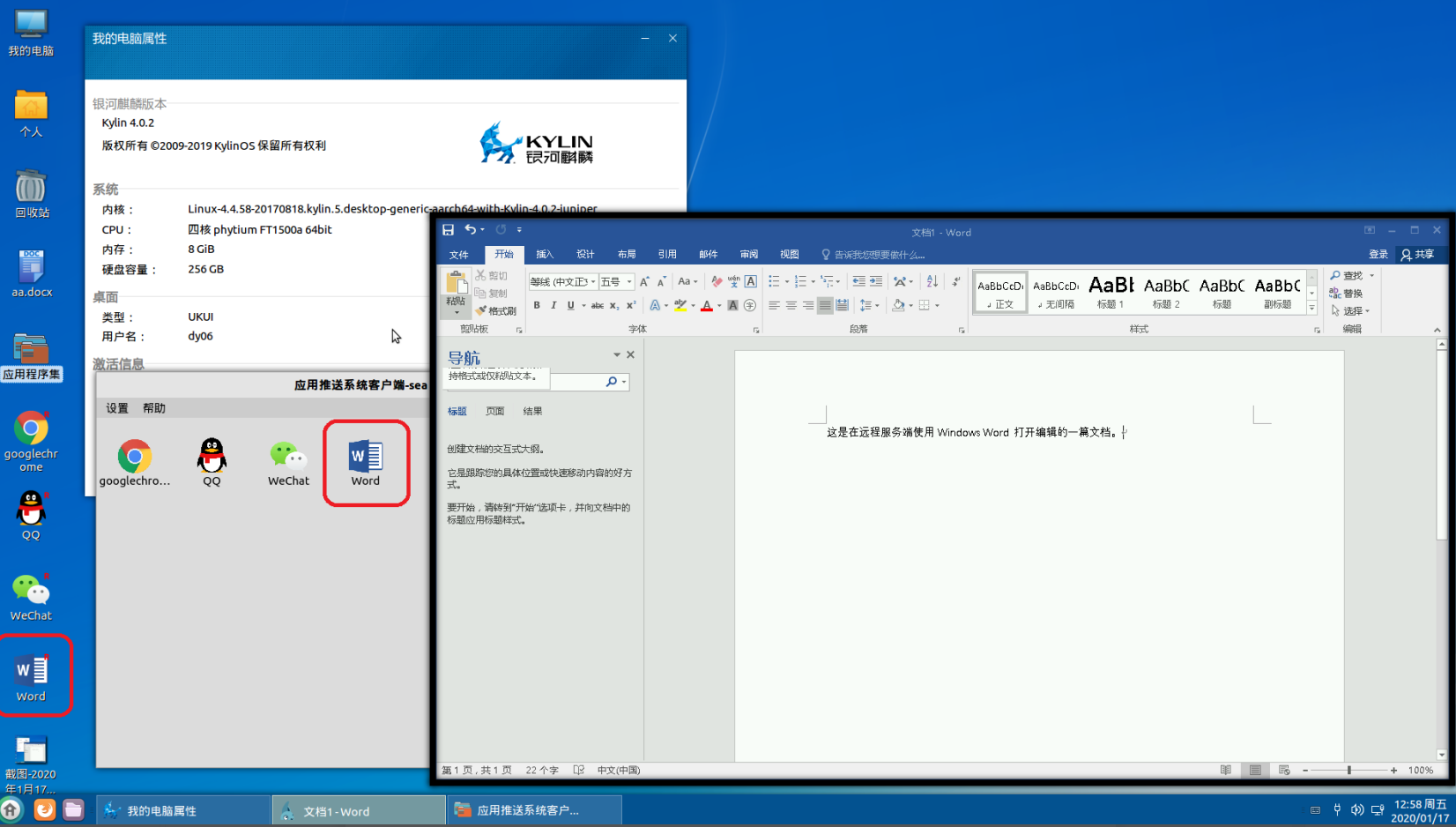1456x827 pixels.
Task: Click the Sort (A-Z) icon in the paragraph group
Action: click(932, 281)
